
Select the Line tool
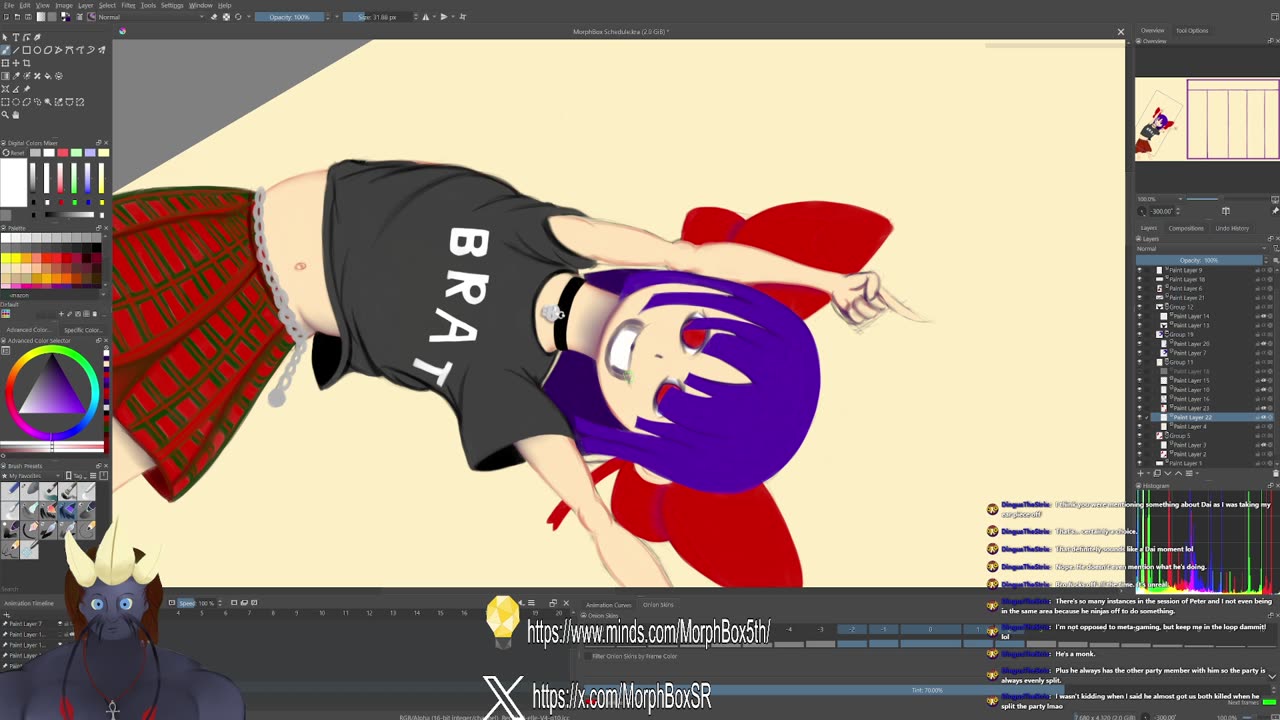[16, 50]
